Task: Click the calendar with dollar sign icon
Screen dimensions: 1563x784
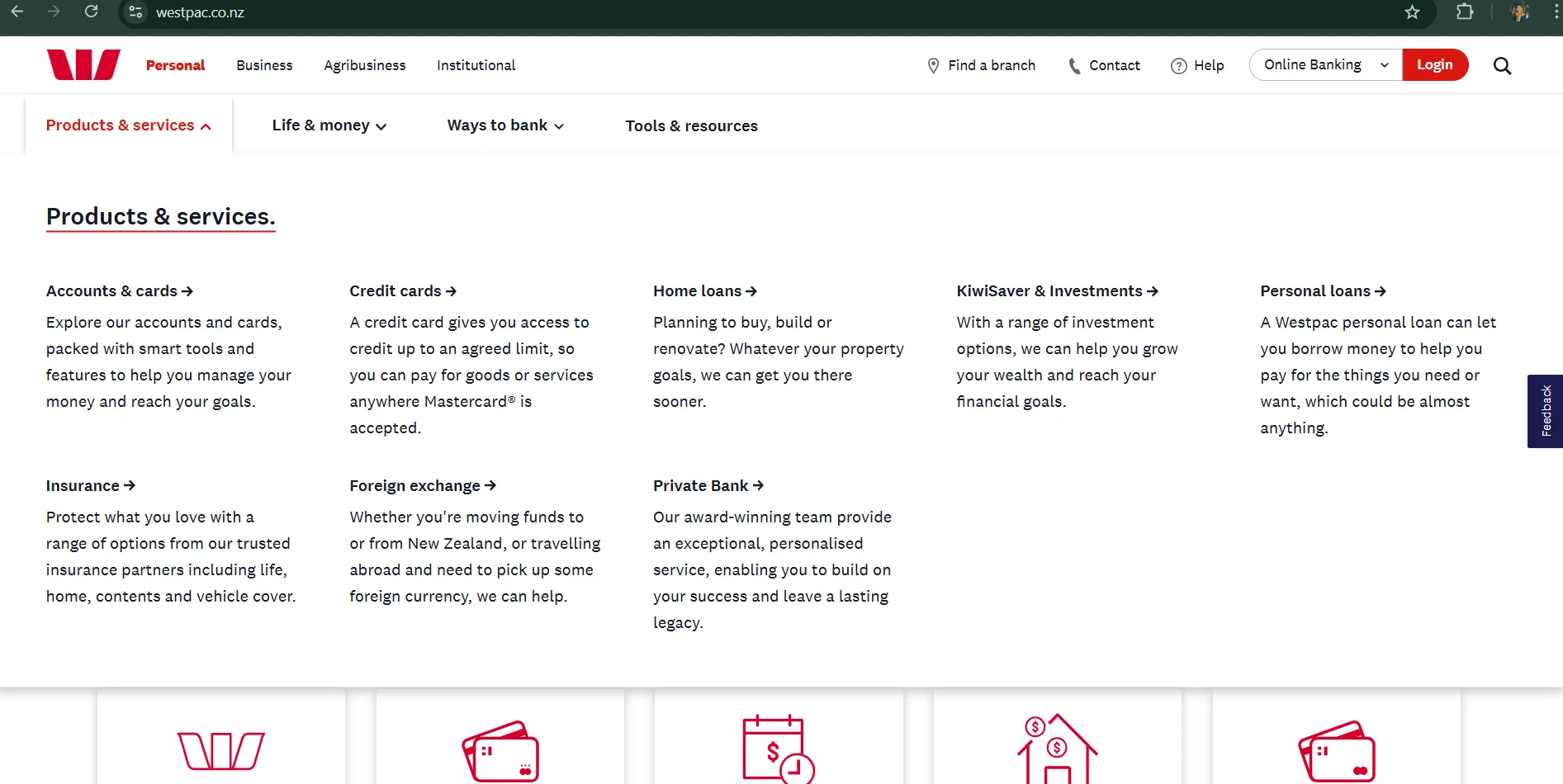Action: (778, 749)
